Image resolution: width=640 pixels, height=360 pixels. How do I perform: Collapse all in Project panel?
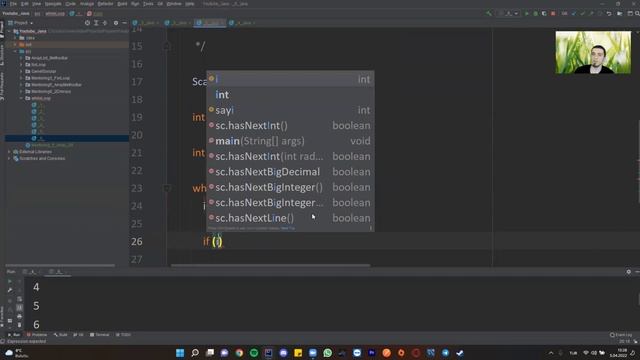tap(105, 23)
